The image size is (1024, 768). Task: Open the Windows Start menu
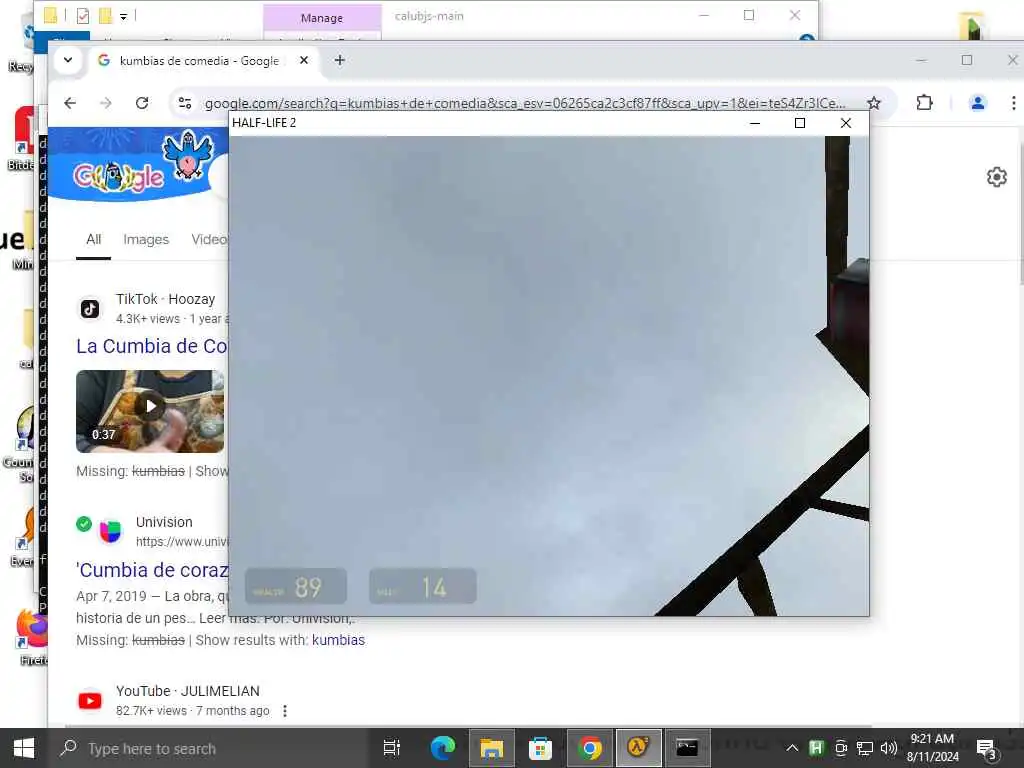[24, 748]
